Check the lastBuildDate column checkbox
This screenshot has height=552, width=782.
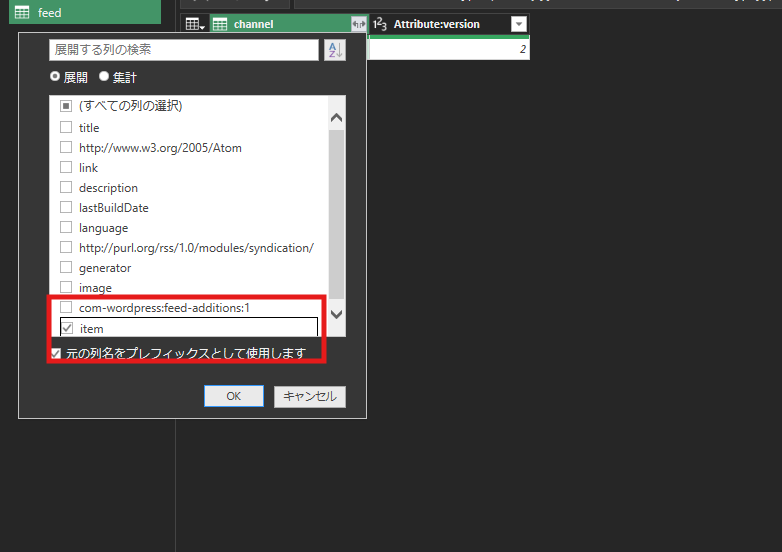click(66, 207)
